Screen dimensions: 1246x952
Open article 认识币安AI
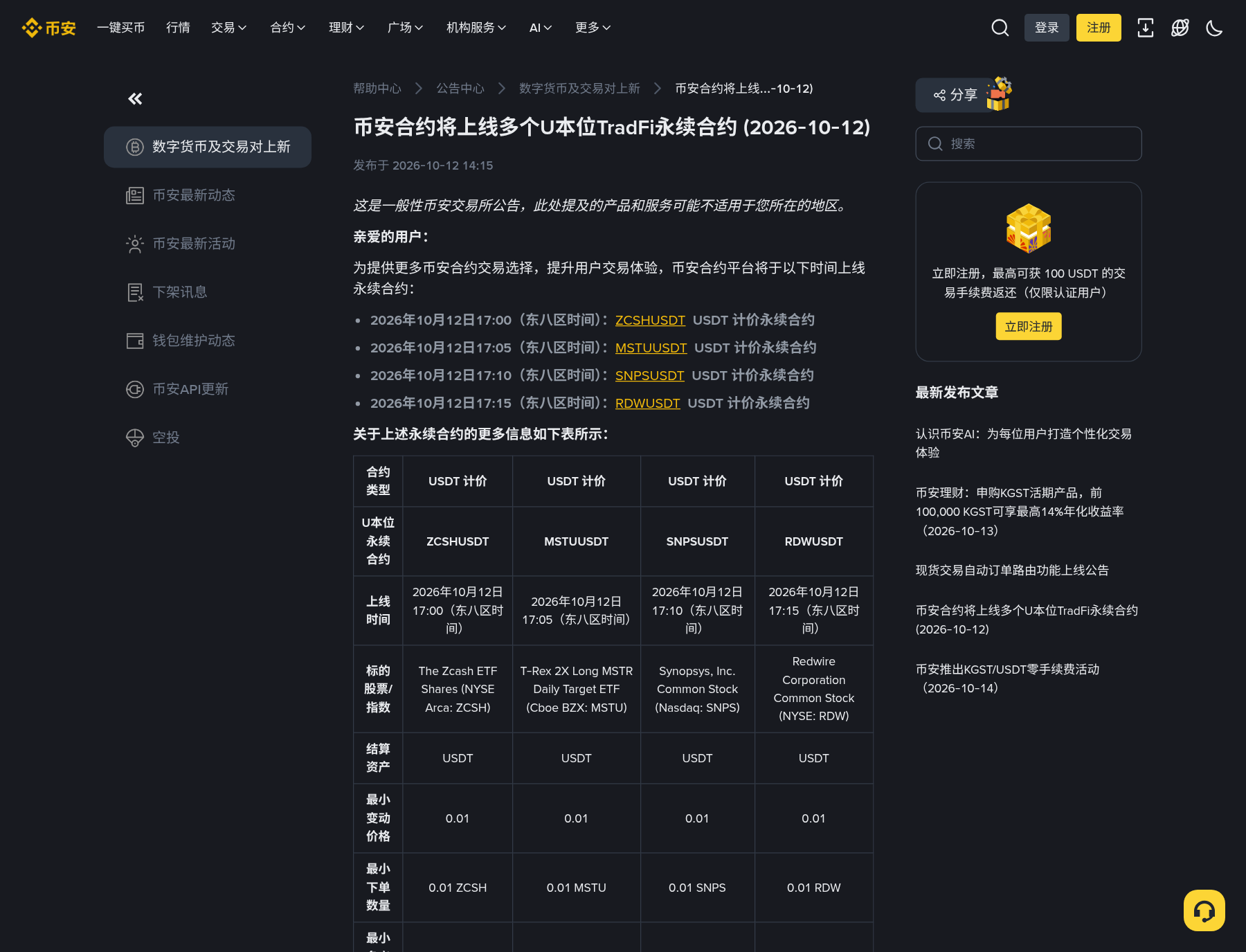(1024, 443)
